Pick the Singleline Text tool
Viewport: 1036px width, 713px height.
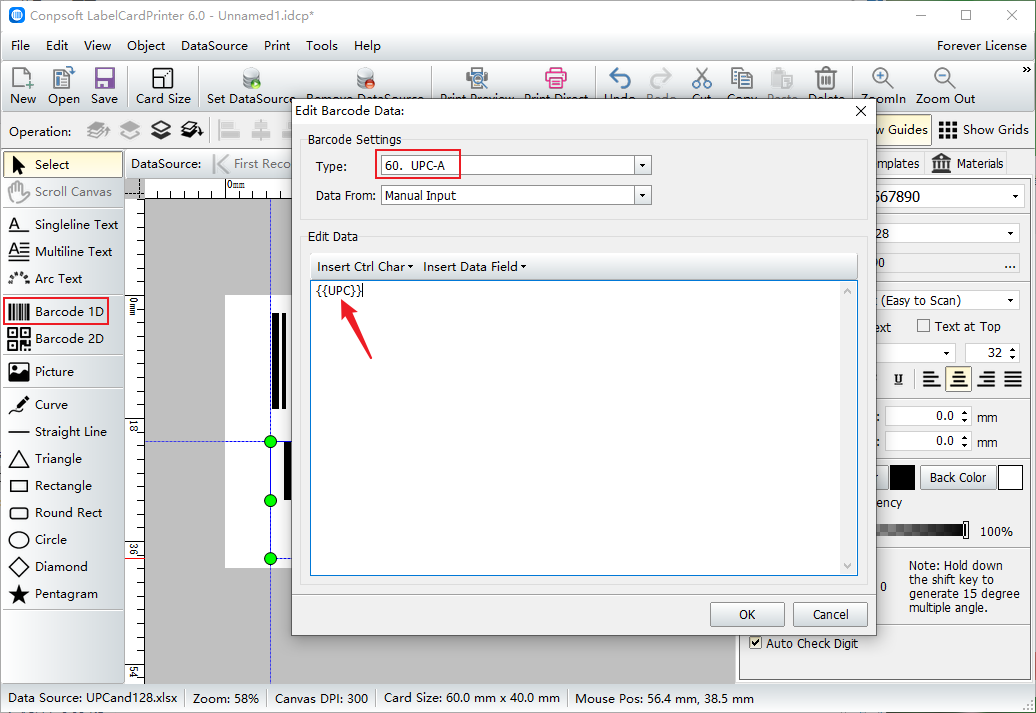(x=63, y=225)
